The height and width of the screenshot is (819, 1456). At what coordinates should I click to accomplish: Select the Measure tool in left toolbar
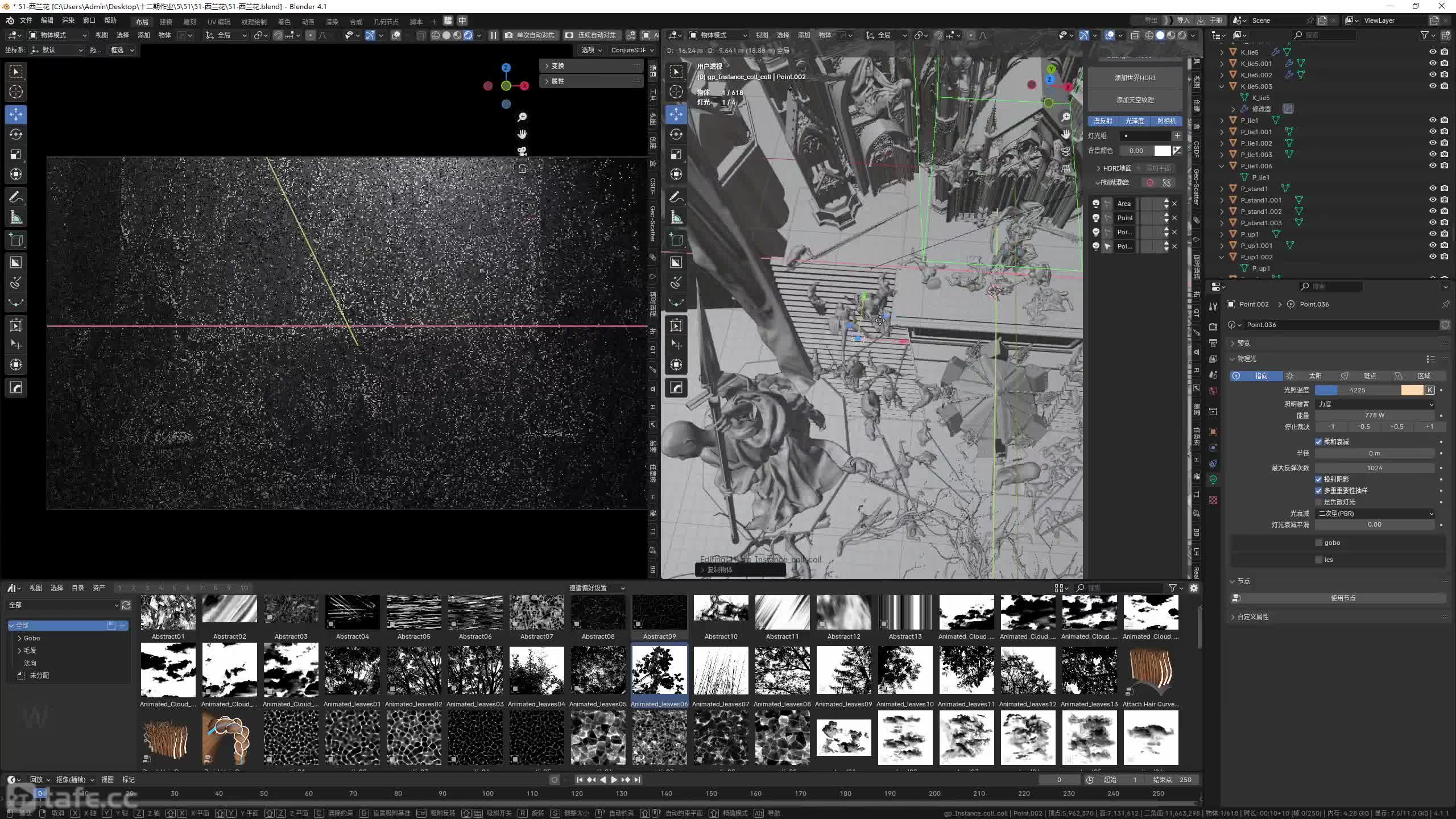tap(16, 217)
